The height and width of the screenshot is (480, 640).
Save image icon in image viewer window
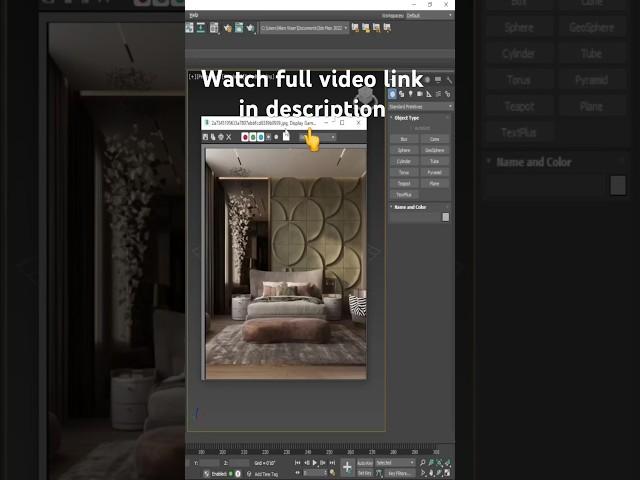click(205, 137)
